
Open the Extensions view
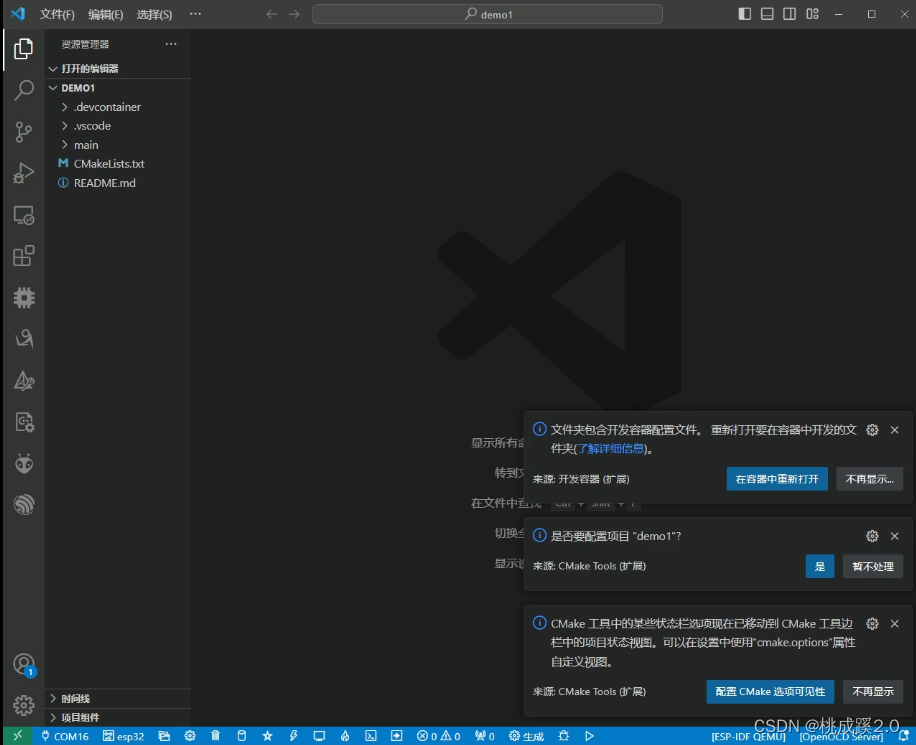click(23, 256)
